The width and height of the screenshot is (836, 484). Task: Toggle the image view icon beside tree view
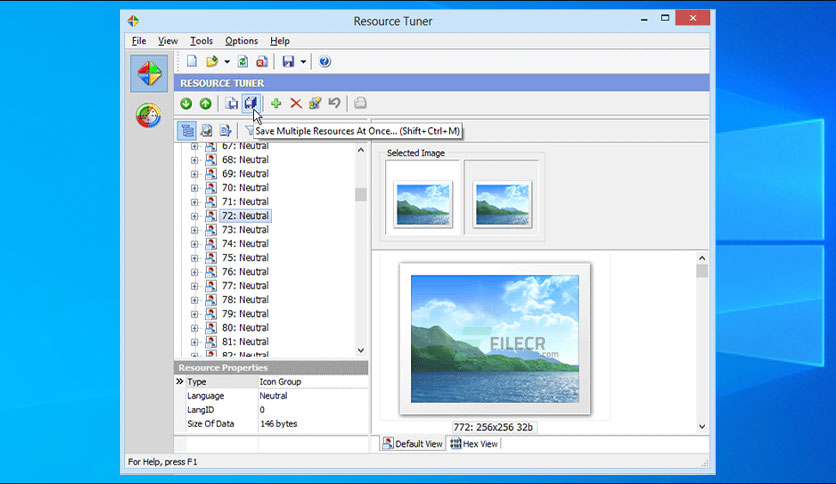(x=206, y=130)
